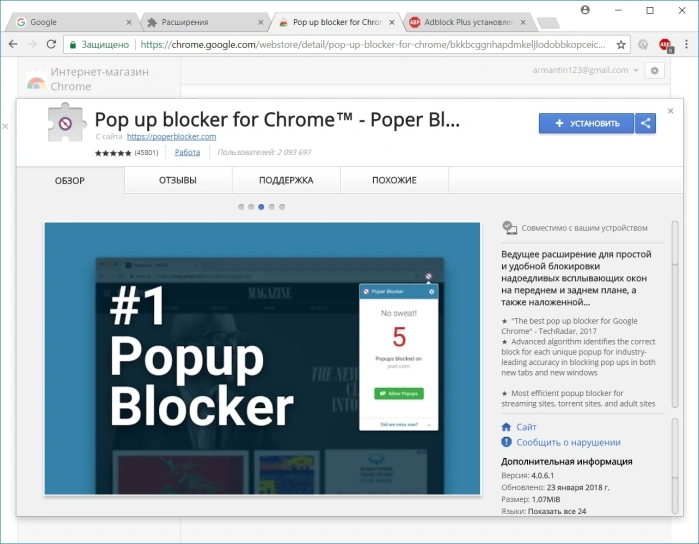This screenshot has height=544, width=699.
Task: Open the ПОХОЖИЕ section
Action: [395, 180]
